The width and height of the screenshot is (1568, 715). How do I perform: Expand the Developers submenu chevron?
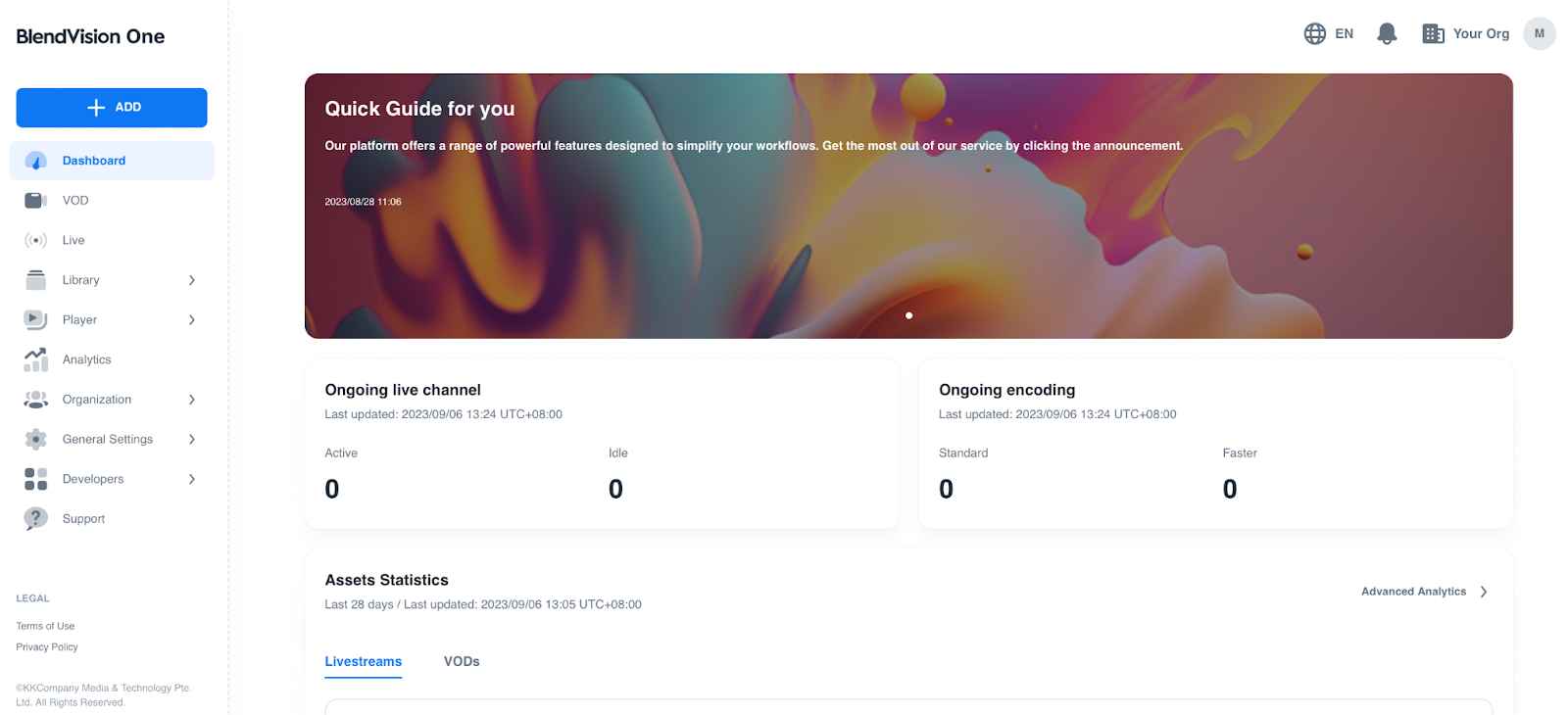(x=192, y=480)
